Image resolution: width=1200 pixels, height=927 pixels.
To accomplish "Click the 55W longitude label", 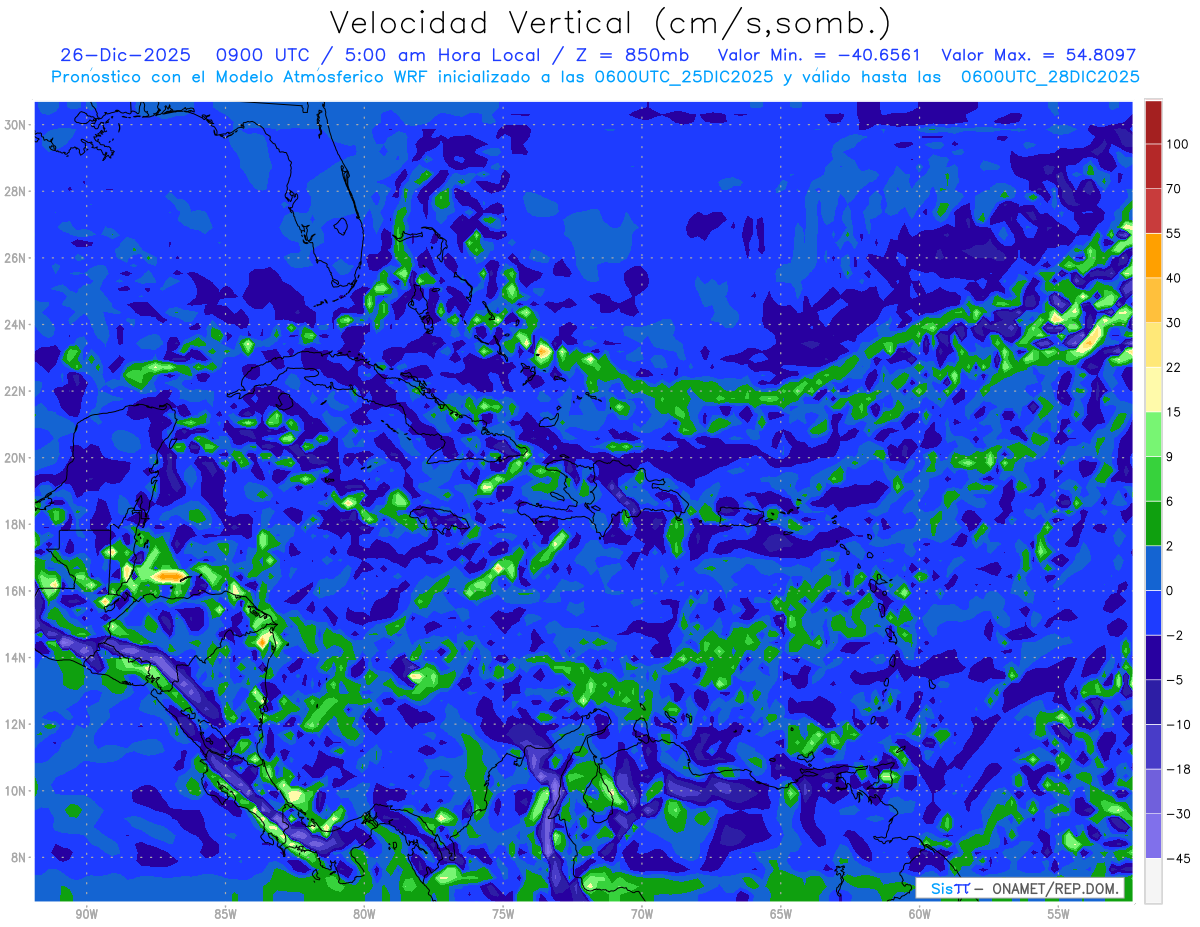I will [1059, 915].
